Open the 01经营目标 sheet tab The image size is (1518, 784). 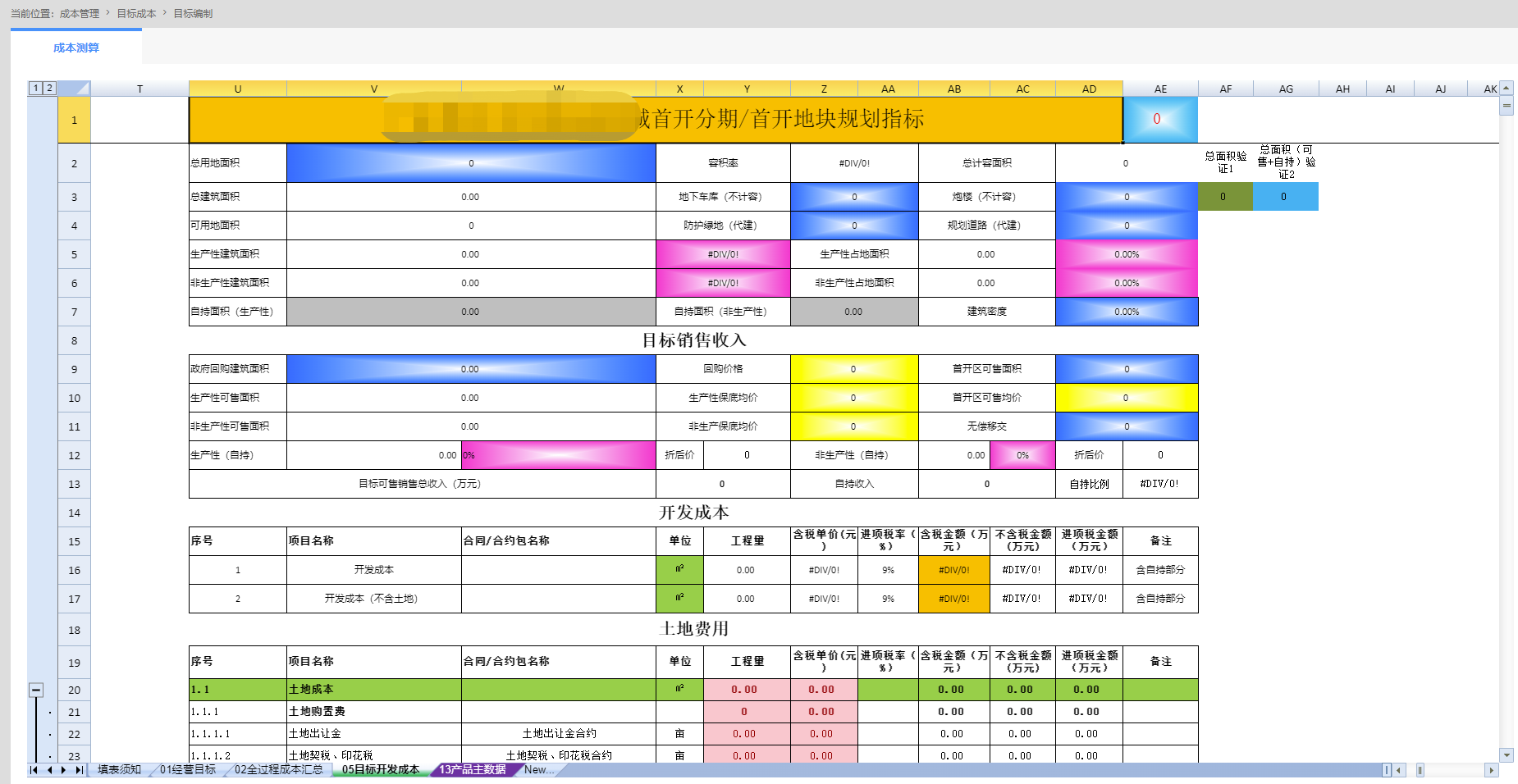(187, 770)
